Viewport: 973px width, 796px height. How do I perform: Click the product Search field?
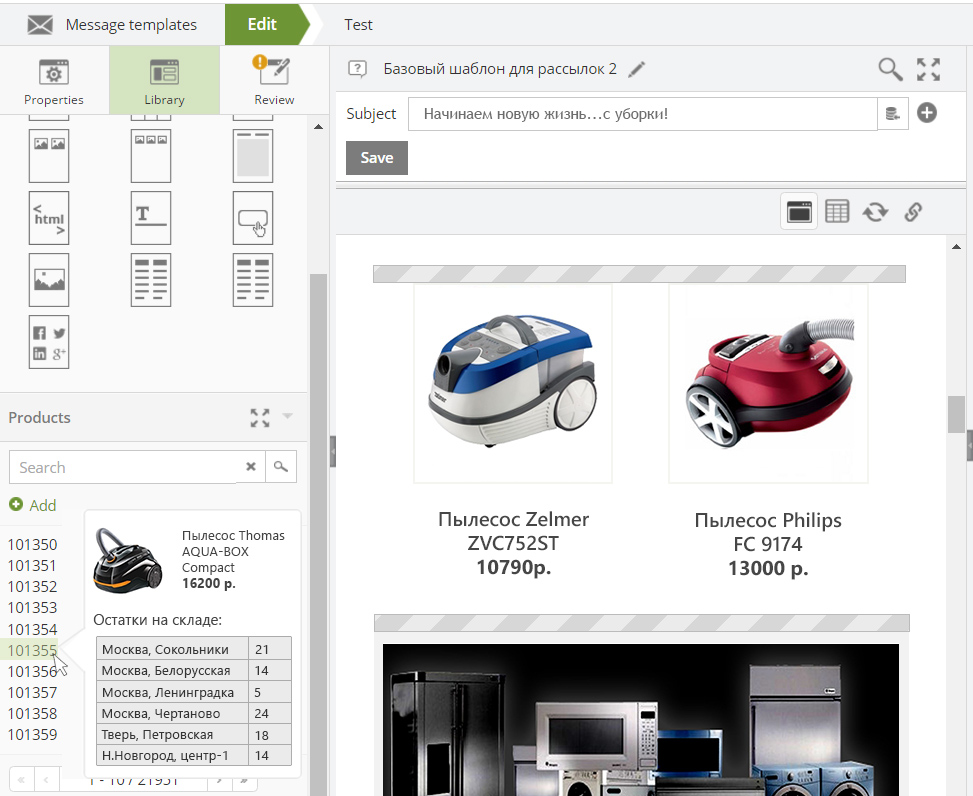tap(127, 467)
